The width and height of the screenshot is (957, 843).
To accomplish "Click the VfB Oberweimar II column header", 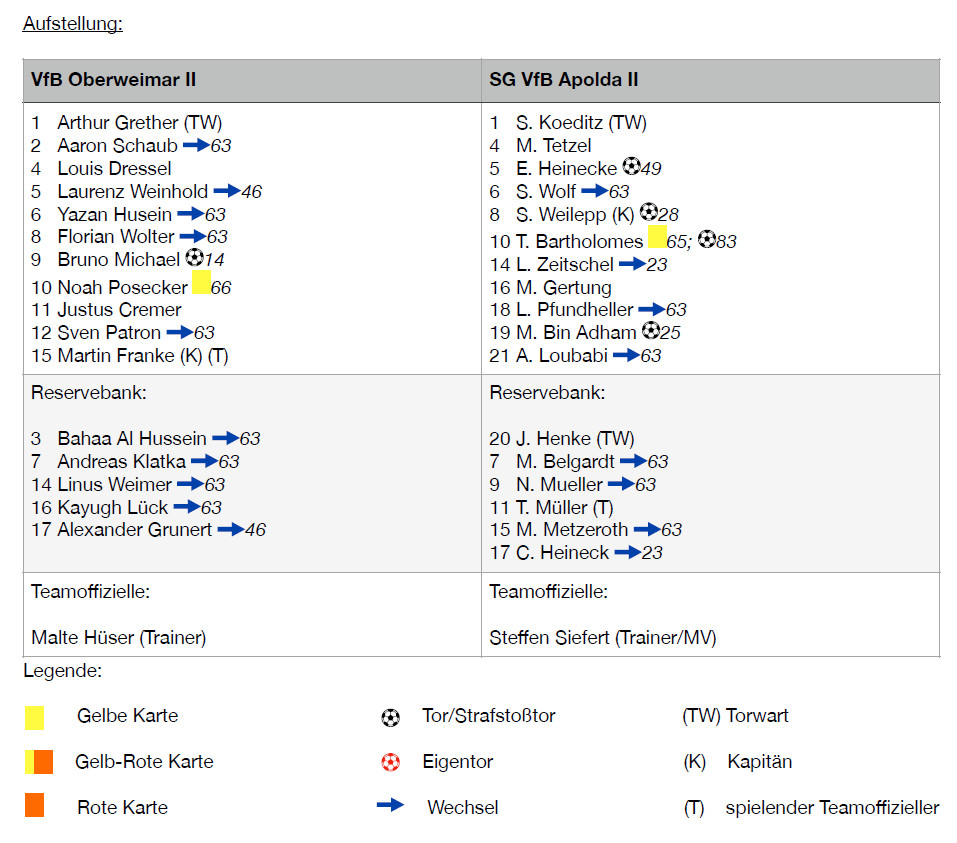I will [x=113, y=80].
